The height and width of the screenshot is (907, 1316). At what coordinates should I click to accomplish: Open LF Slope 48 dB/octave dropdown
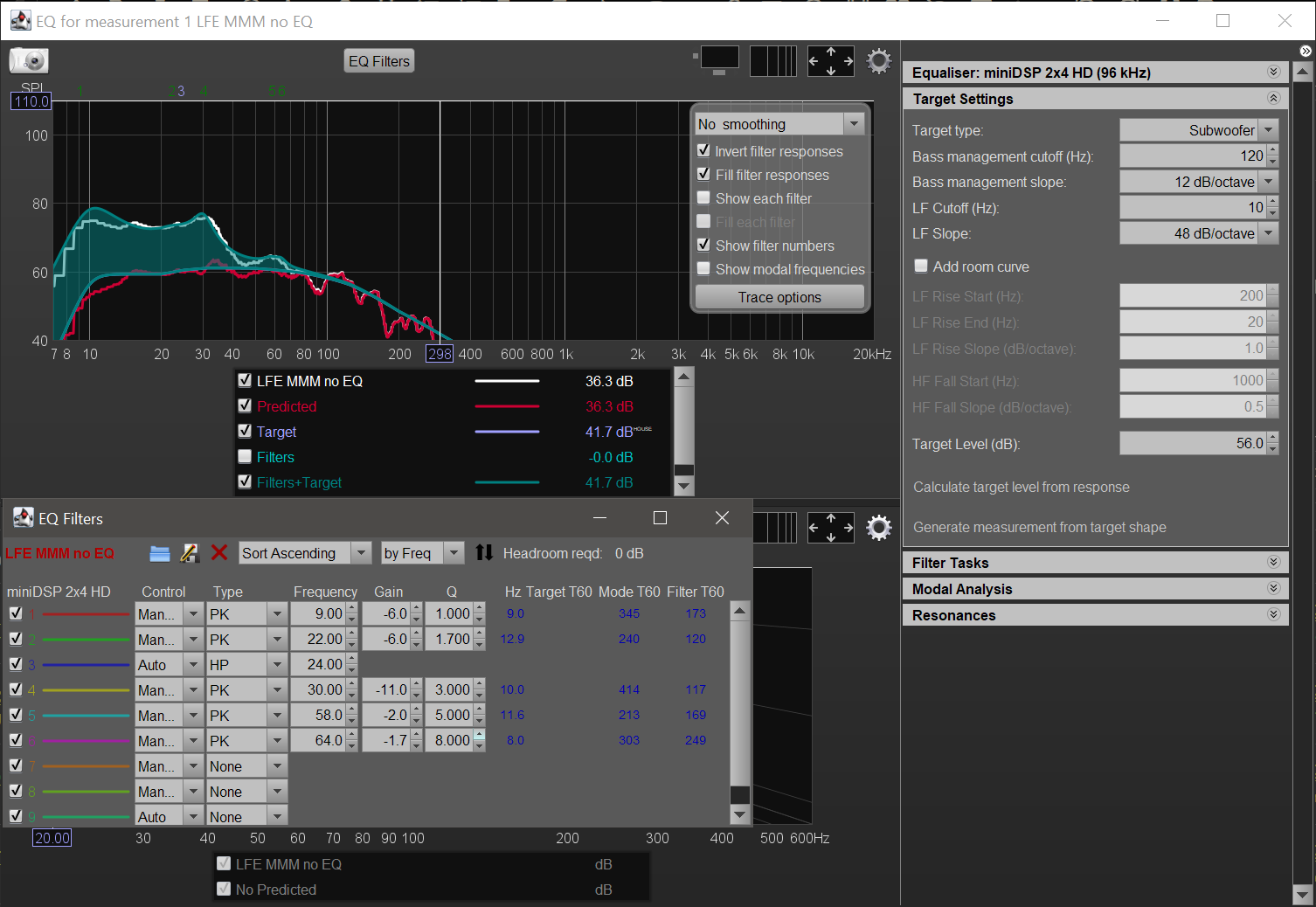pyautogui.click(x=1268, y=233)
